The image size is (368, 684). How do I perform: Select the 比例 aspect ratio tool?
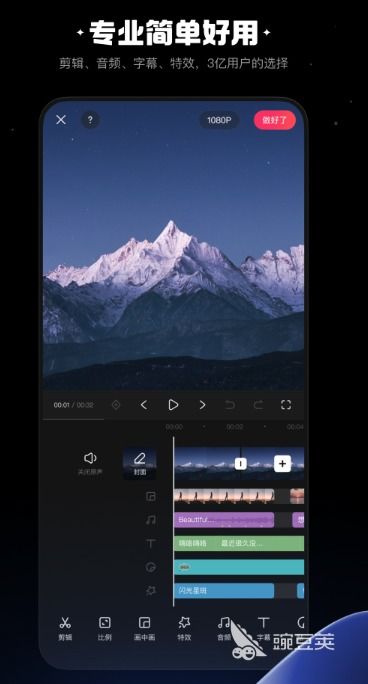pos(105,628)
